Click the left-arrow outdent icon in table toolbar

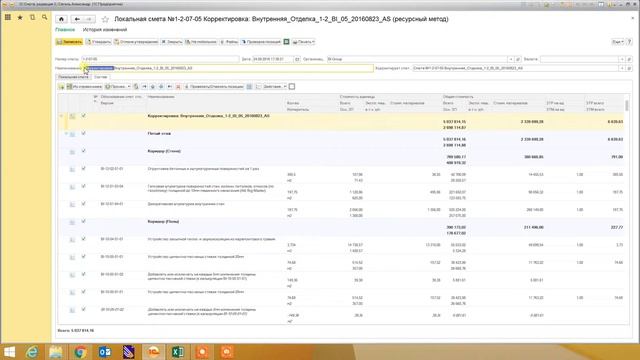coord(170,87)
